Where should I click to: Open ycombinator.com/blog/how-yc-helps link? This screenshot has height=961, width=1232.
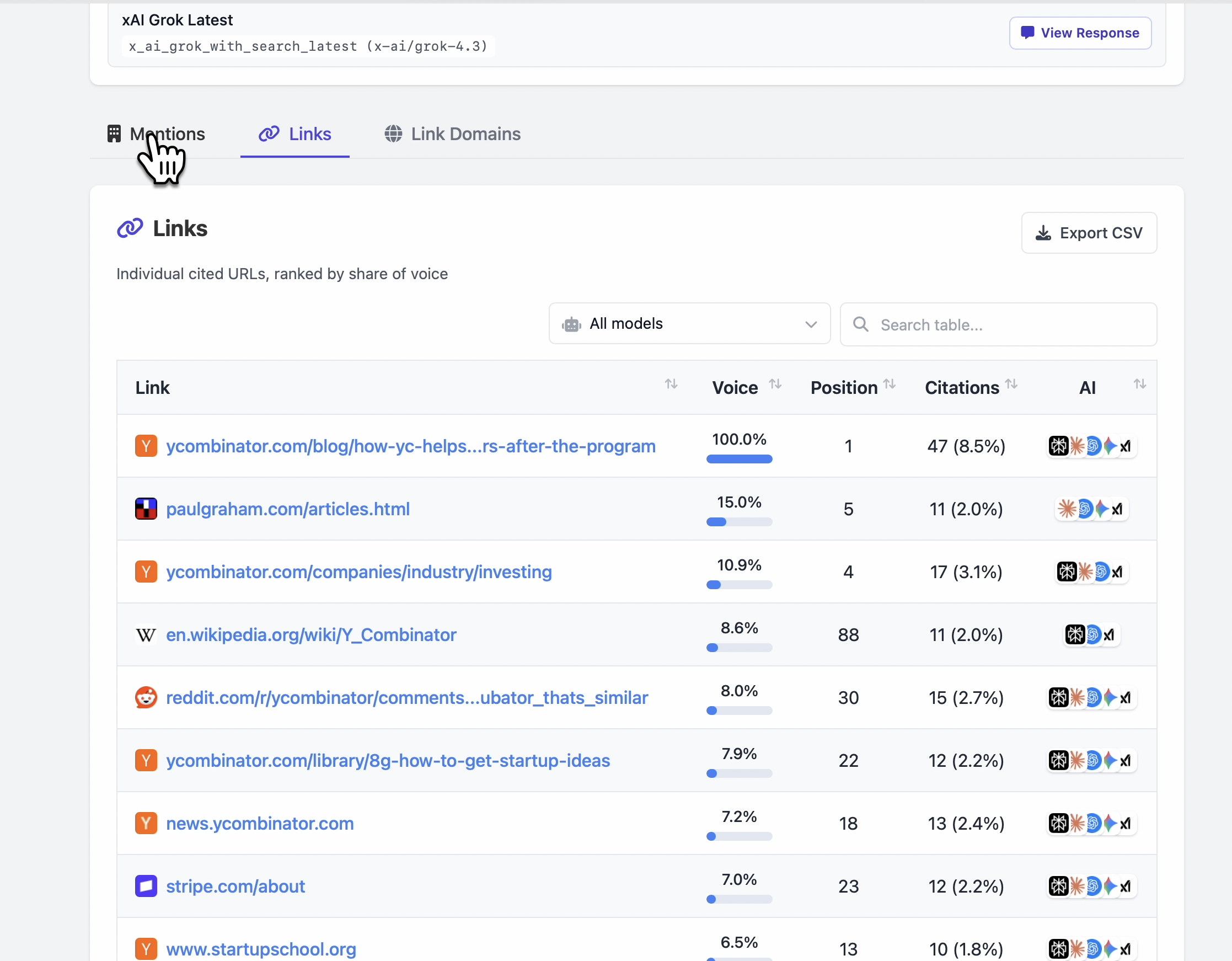click(x=411, y=446)
